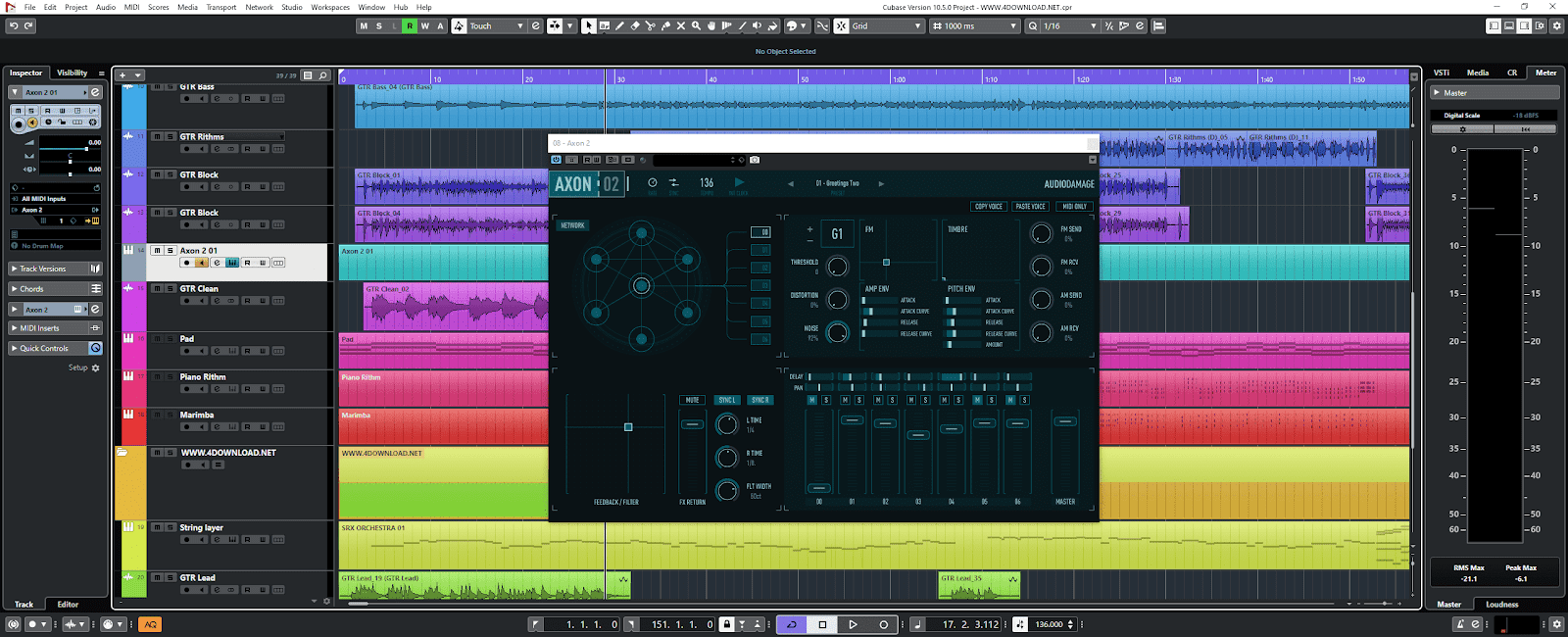Viewport: 1568px width, 637px height.
Task: Switch to the Loudness tab
Action: (x=1501, y=605)
